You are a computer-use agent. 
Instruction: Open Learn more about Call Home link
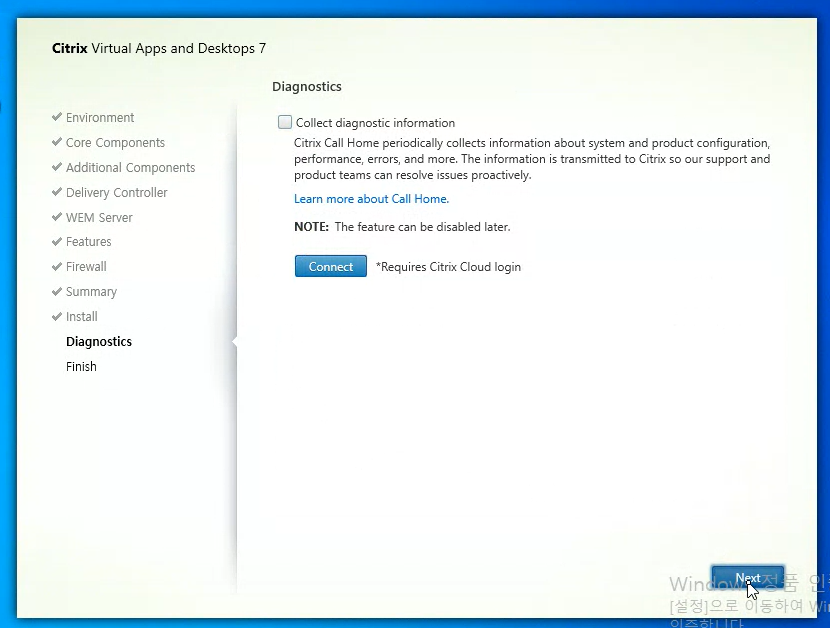[x=371, y=199]
